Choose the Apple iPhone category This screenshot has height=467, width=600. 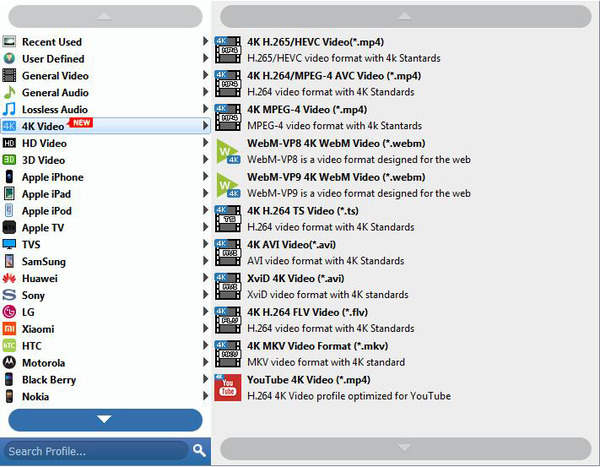click(x=52, y=177)
